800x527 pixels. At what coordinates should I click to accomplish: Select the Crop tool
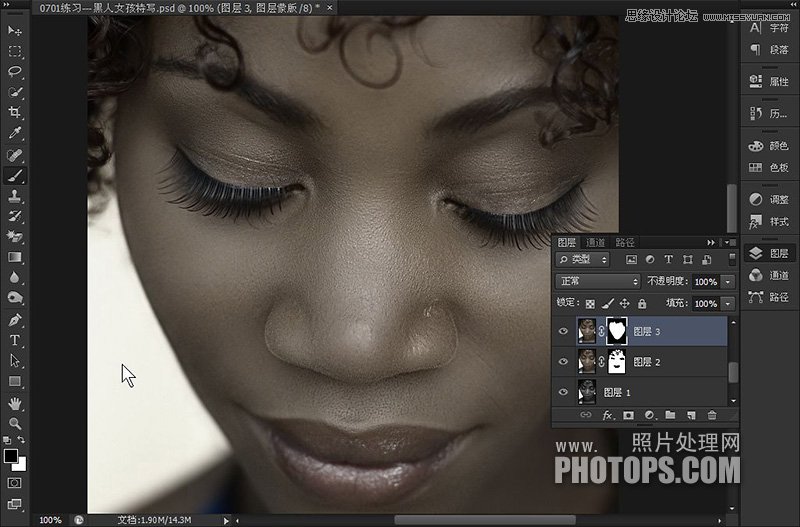(15, 112)
